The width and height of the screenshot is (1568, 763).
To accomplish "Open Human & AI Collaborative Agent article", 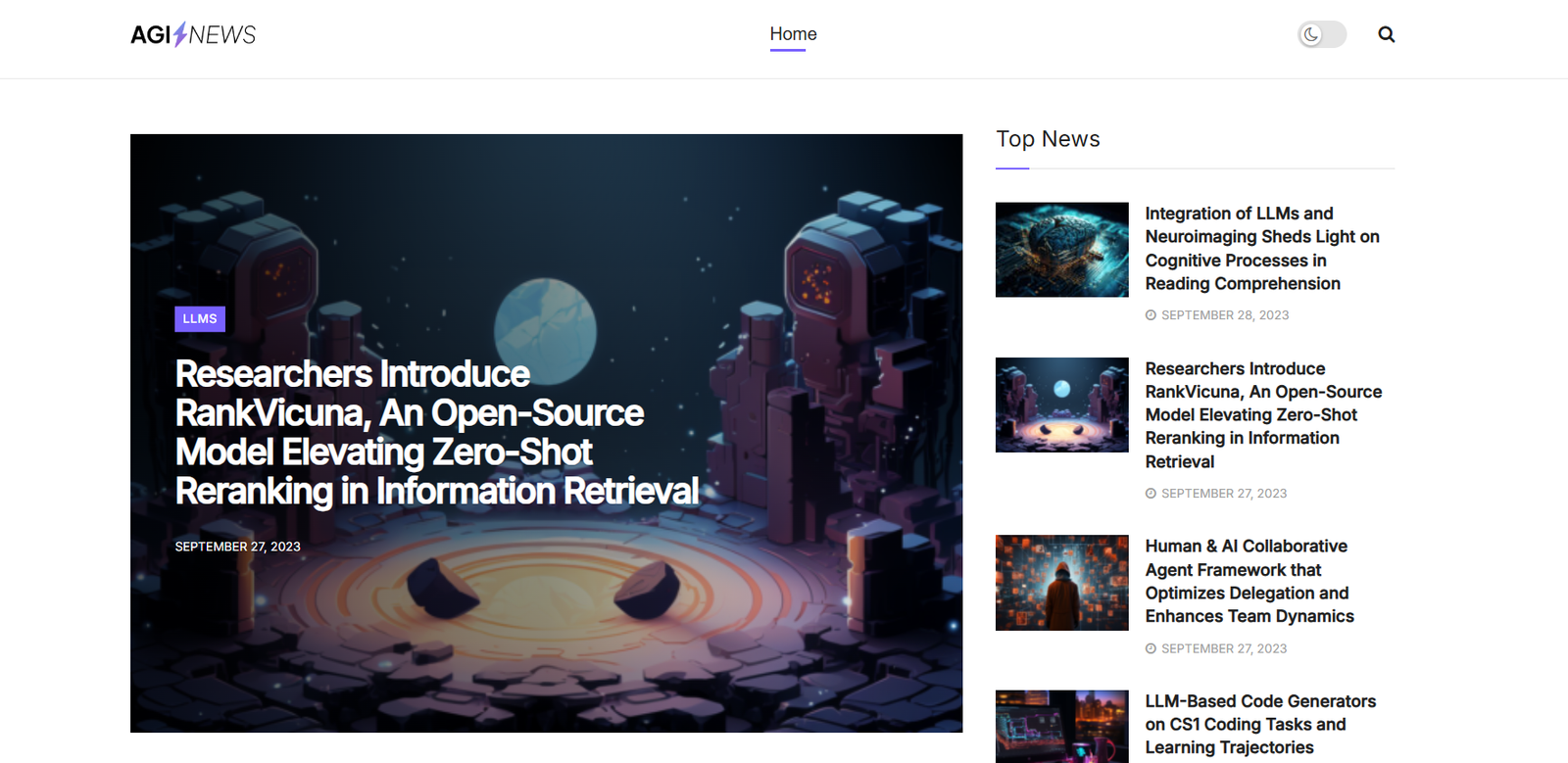I will 1249,581.
